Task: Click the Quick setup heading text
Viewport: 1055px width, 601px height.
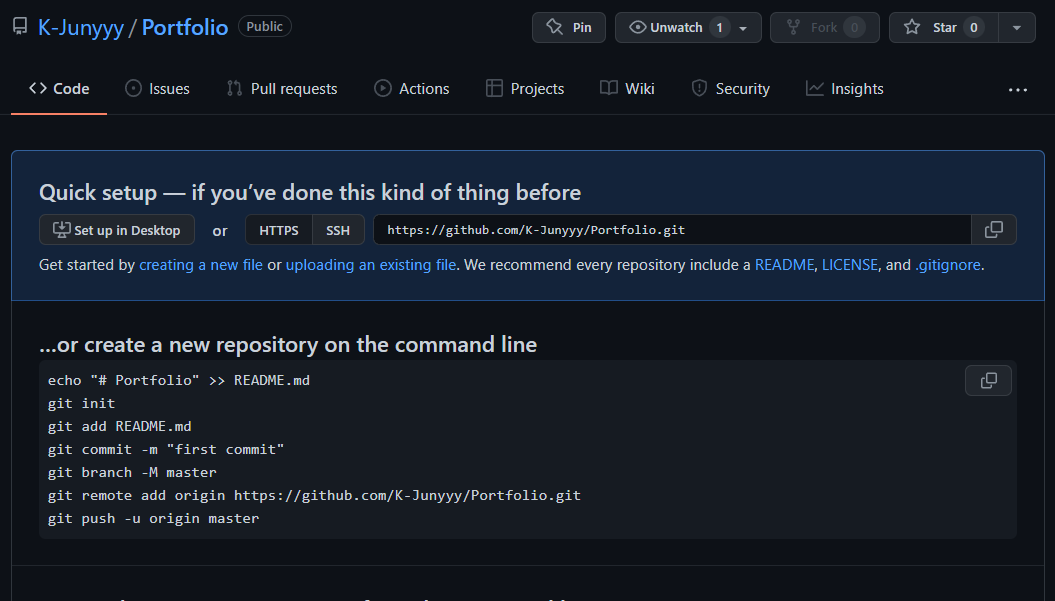Action: click(310, 193)
